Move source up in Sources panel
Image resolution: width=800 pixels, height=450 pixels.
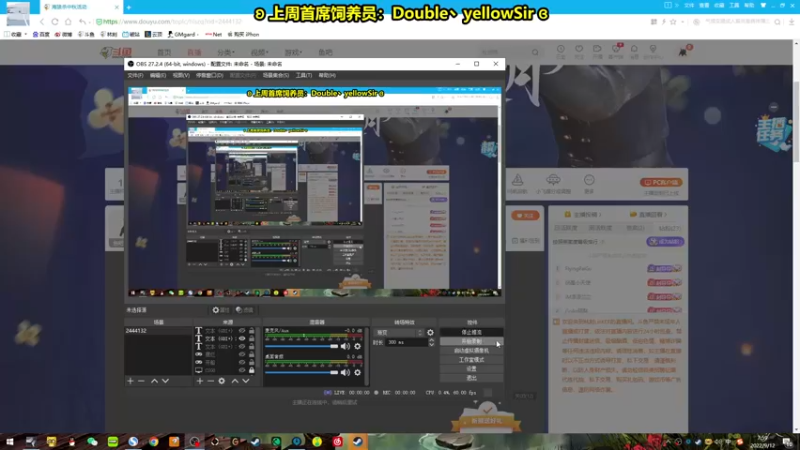click(235, 381)
